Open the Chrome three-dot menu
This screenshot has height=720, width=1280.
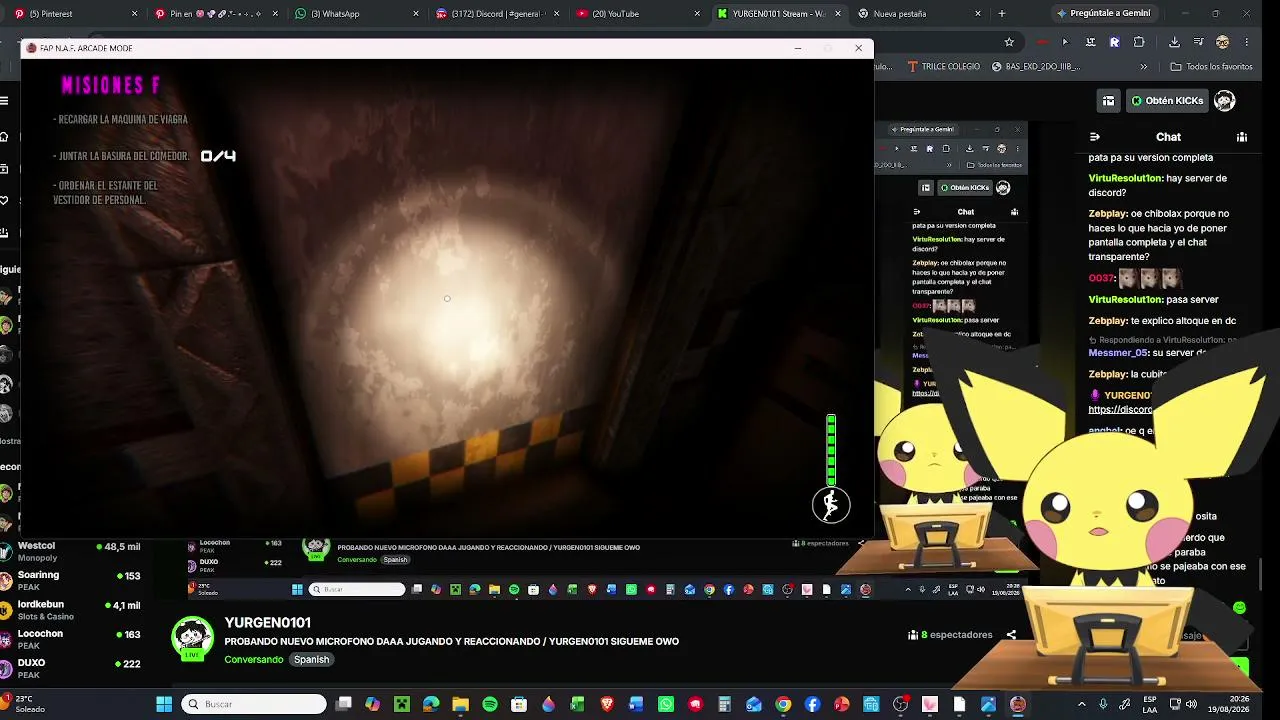[x=1247, y=42]
